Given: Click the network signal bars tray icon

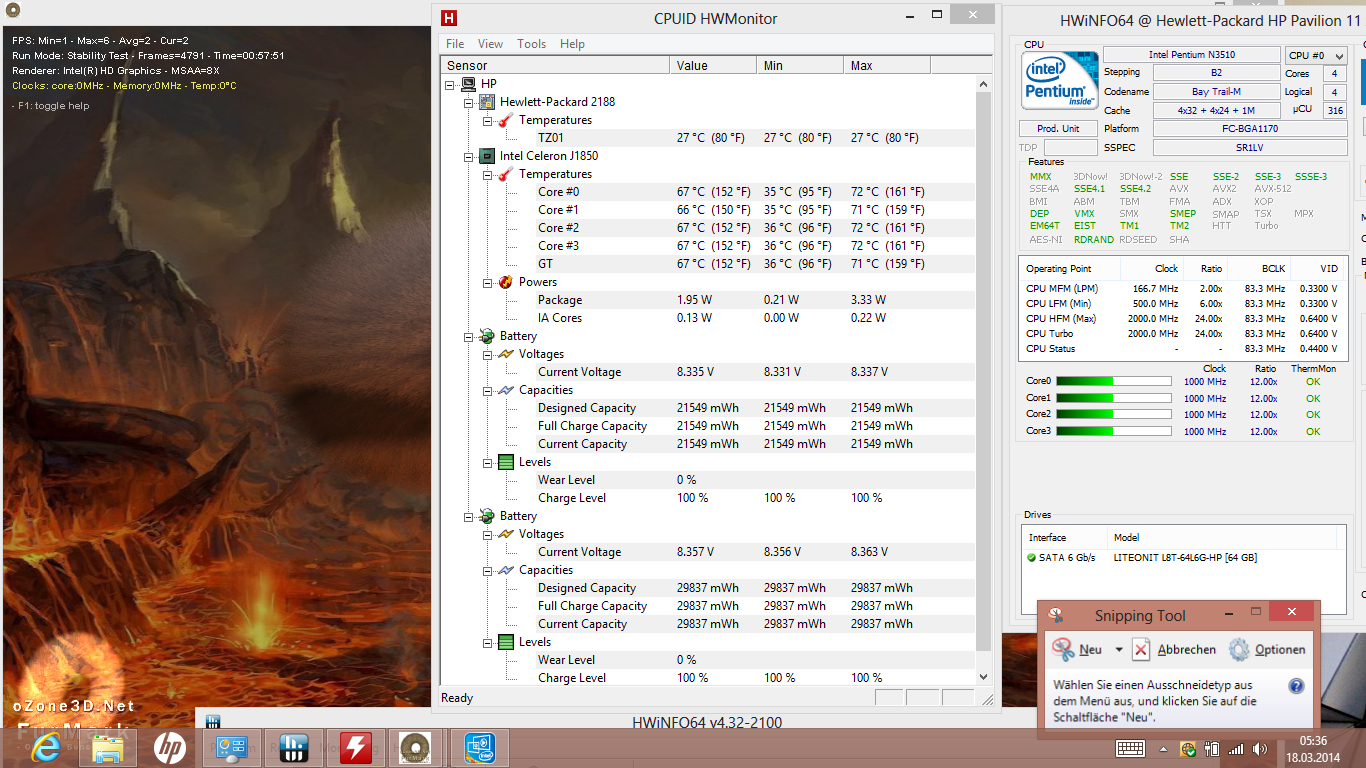Looking at the screenshot, I should pyautogui.click(x=1236, y=749).
